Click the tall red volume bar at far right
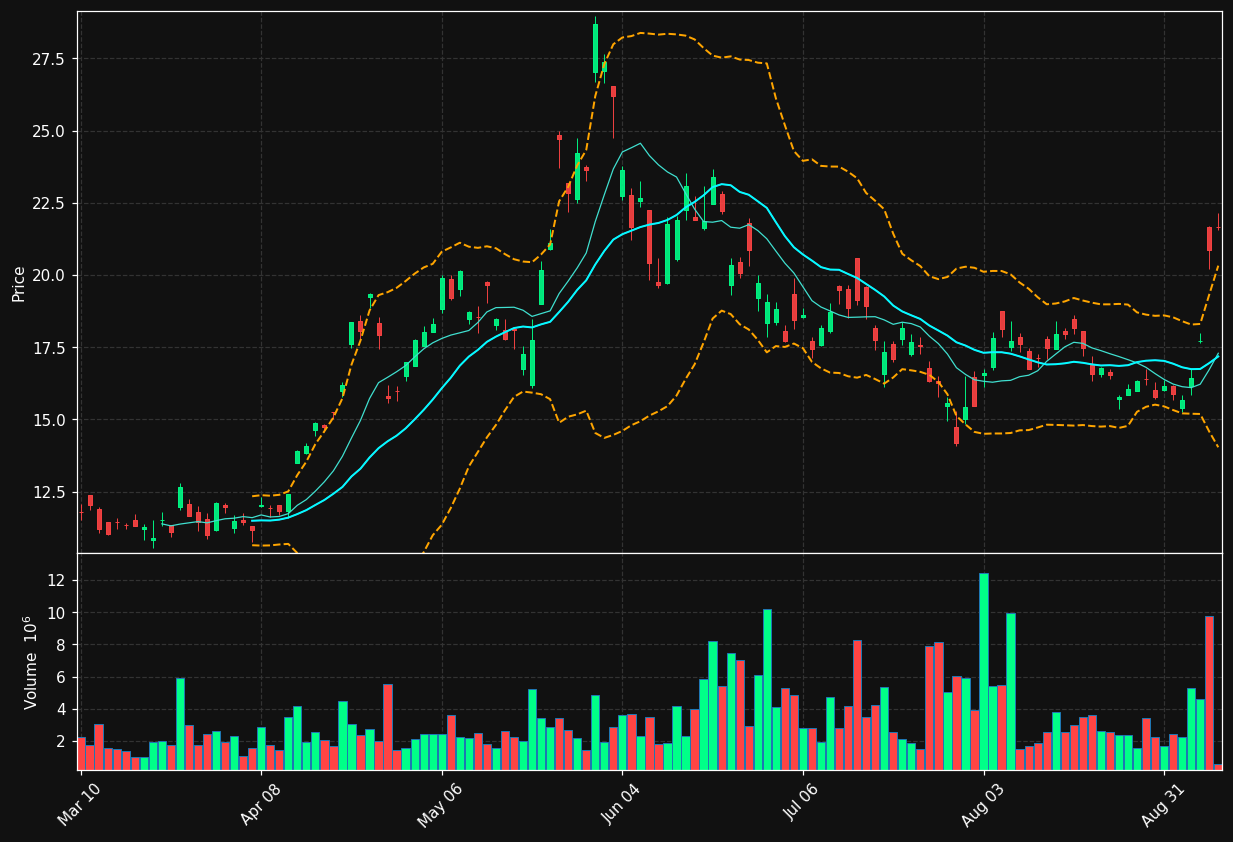 [x=1209, y=693]
